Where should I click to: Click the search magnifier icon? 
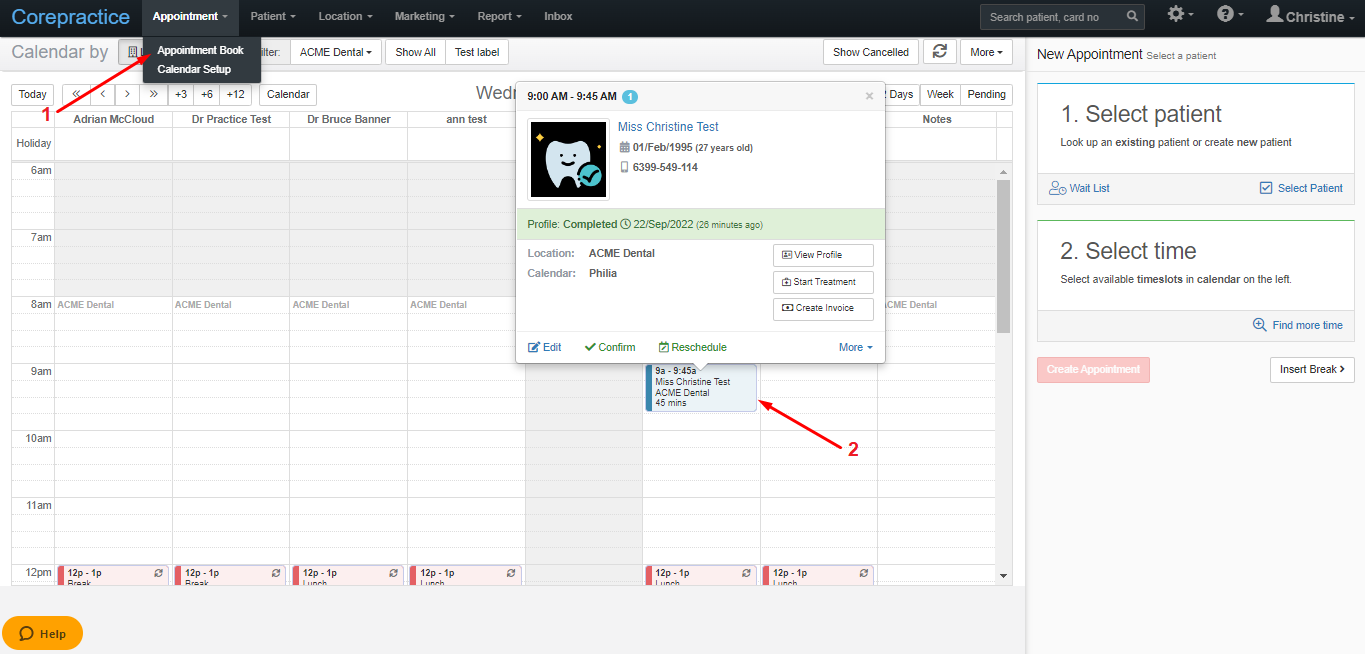(1132, 17)
